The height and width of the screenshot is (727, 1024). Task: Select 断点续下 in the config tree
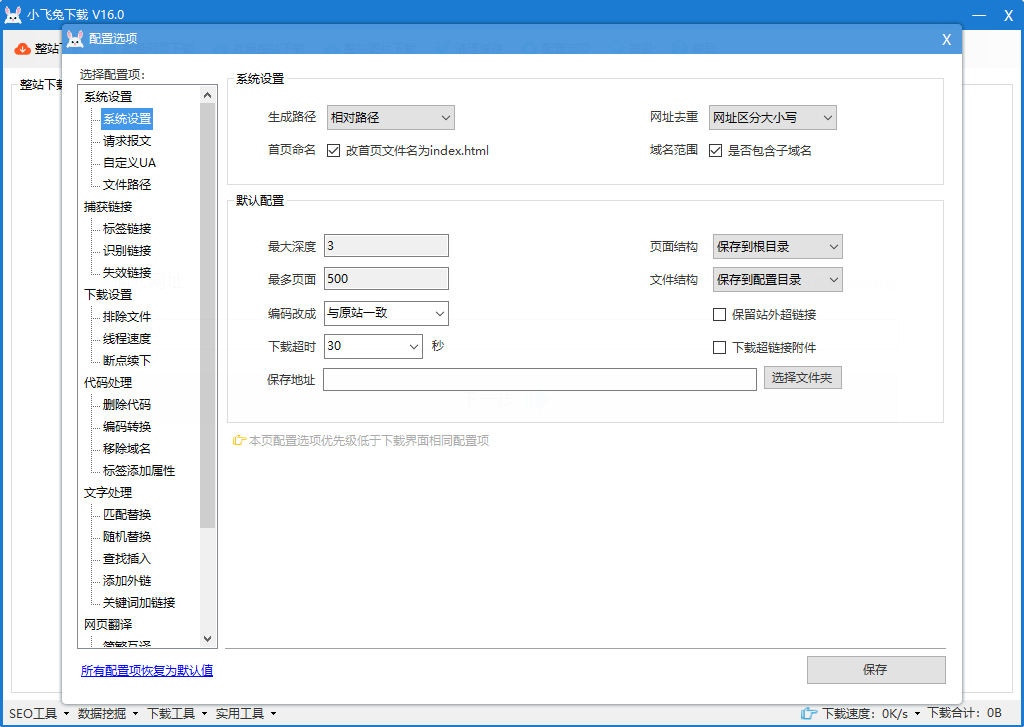127,361
